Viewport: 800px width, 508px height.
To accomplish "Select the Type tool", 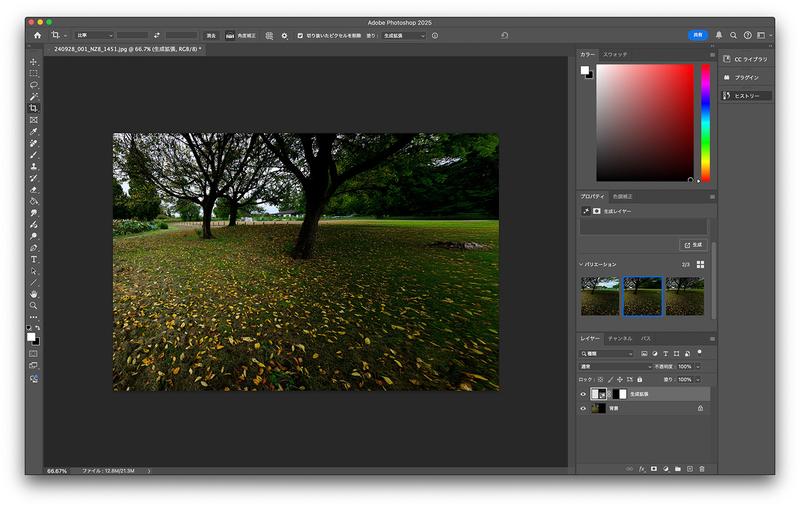I will coord(33,259).
